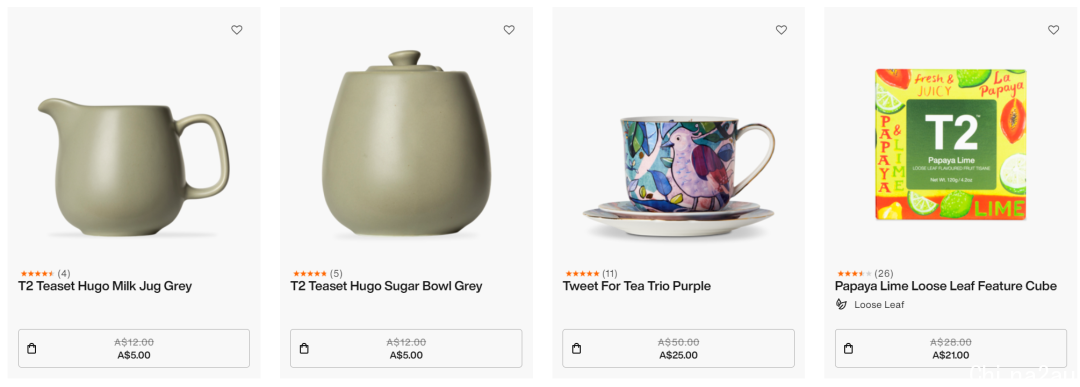This screenshot has height=387, width=1080.
Task: Click the Loose Leaf leaf icon
Action: tap(841, 304)
